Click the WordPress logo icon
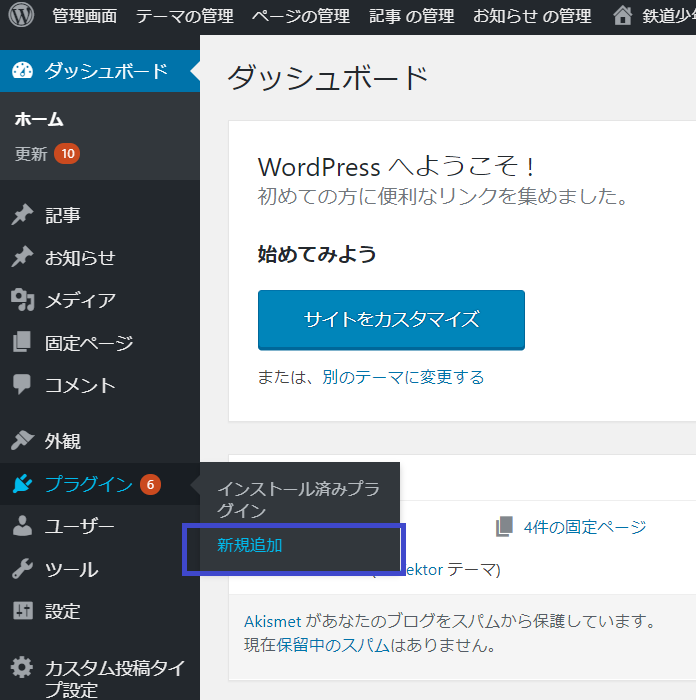The height and width of the screenshot is (700, 696). 21,15
